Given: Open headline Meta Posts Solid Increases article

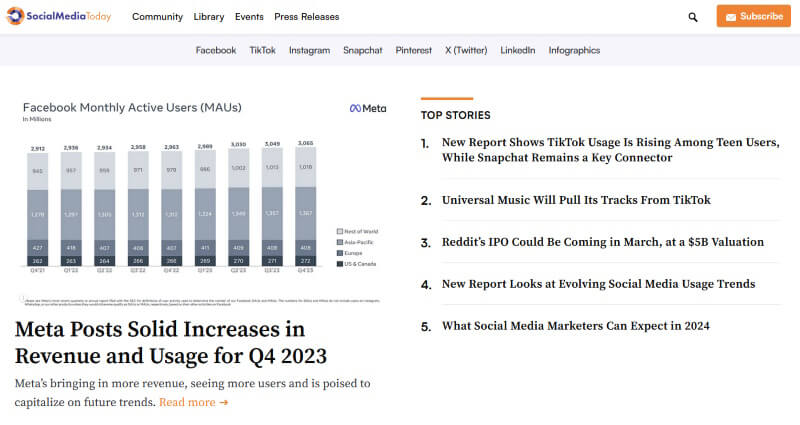Looking at the screenshot, I should tap(171, 342).
